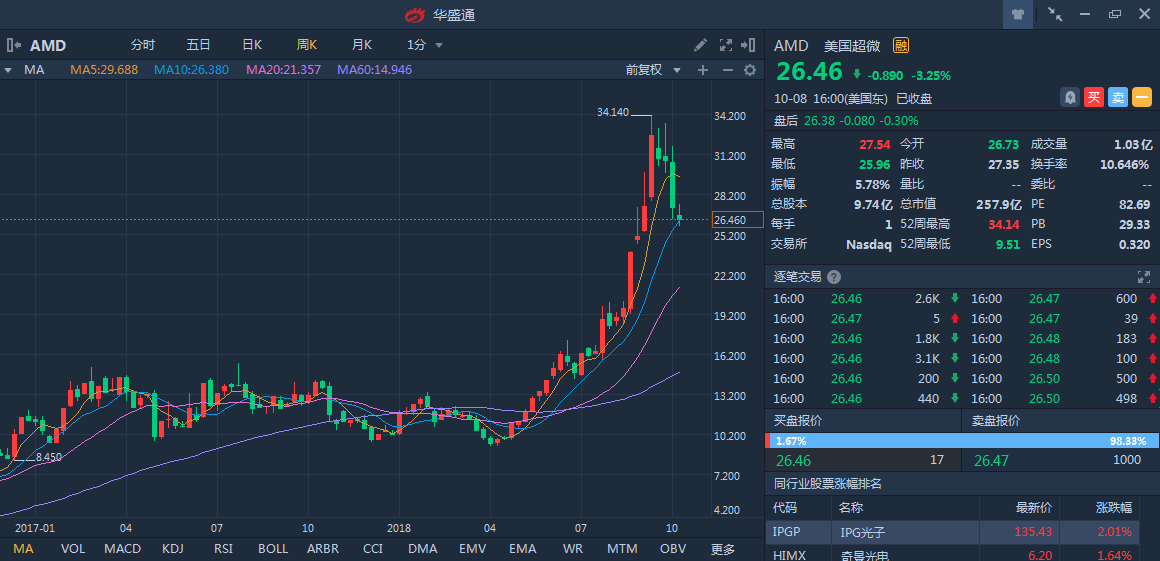Image resolution: width=1160 pixels, height=561 pixels.
Task: Select the OBV indicator
Action: [672, 549]
